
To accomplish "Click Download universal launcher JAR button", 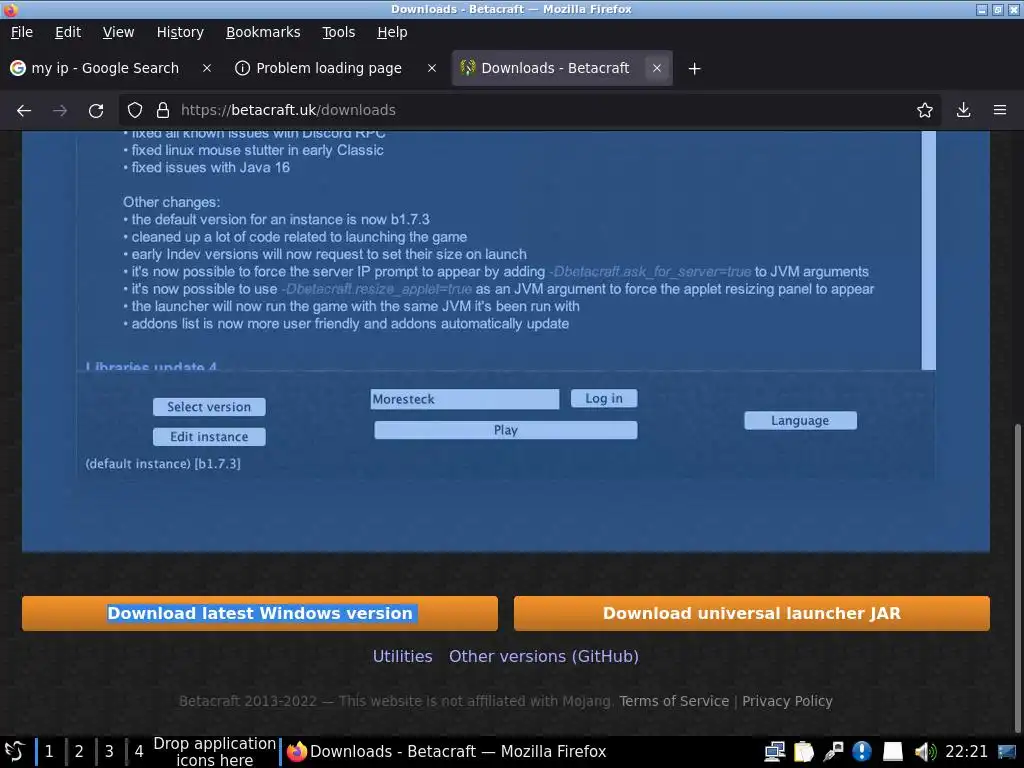I will 752,613.
